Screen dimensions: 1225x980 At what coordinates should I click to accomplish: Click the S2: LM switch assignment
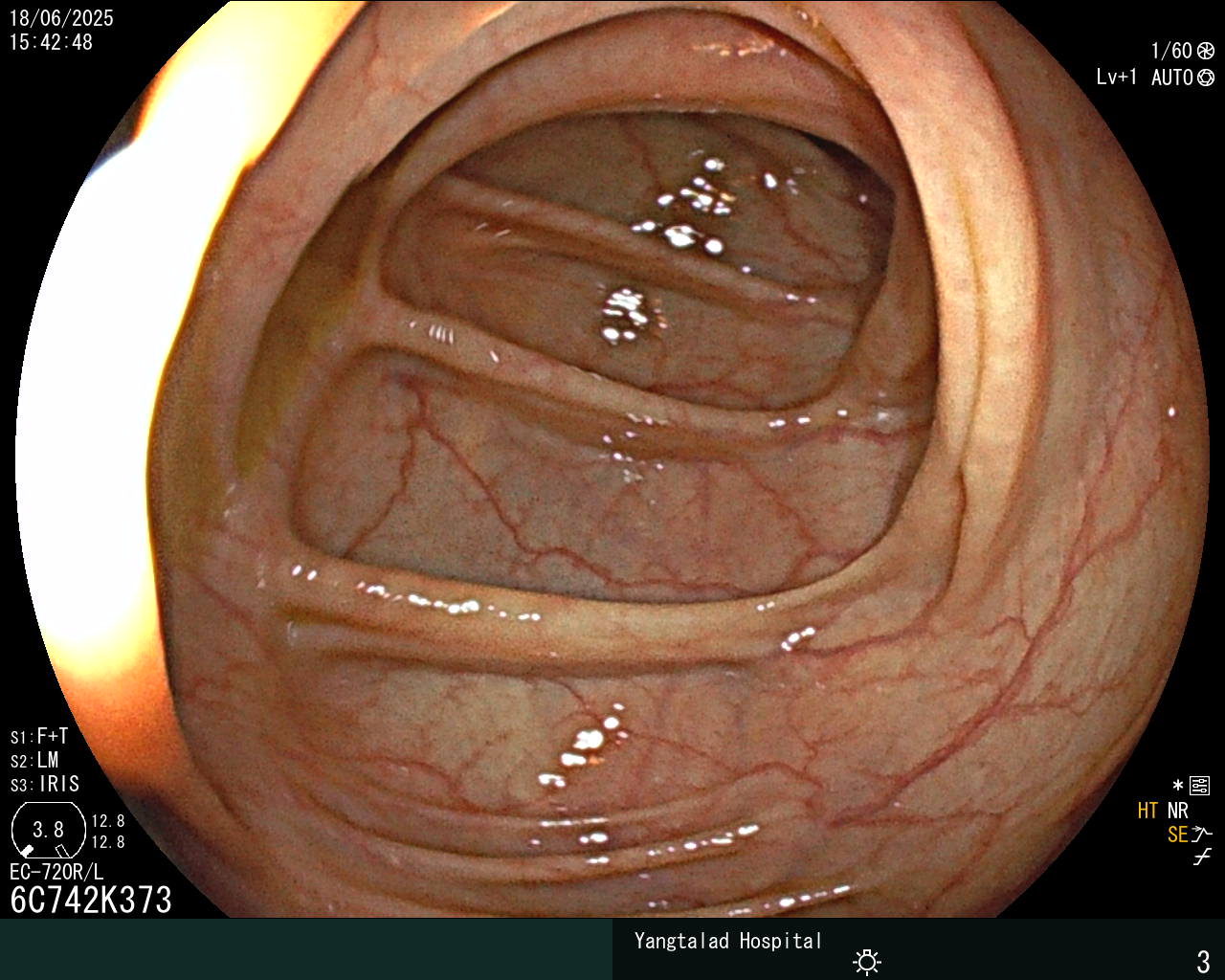click(x=35, y=761)
